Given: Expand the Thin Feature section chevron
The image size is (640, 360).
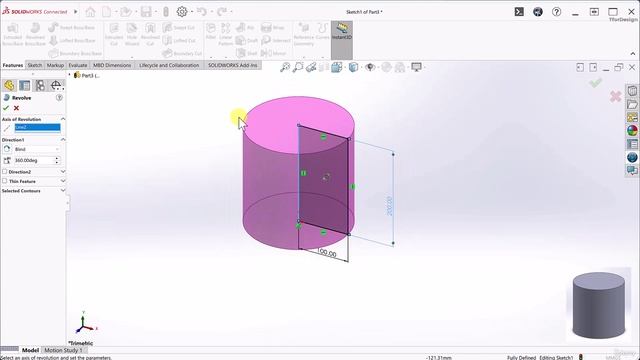Looking at the screenshot, I should coord(63,181).
